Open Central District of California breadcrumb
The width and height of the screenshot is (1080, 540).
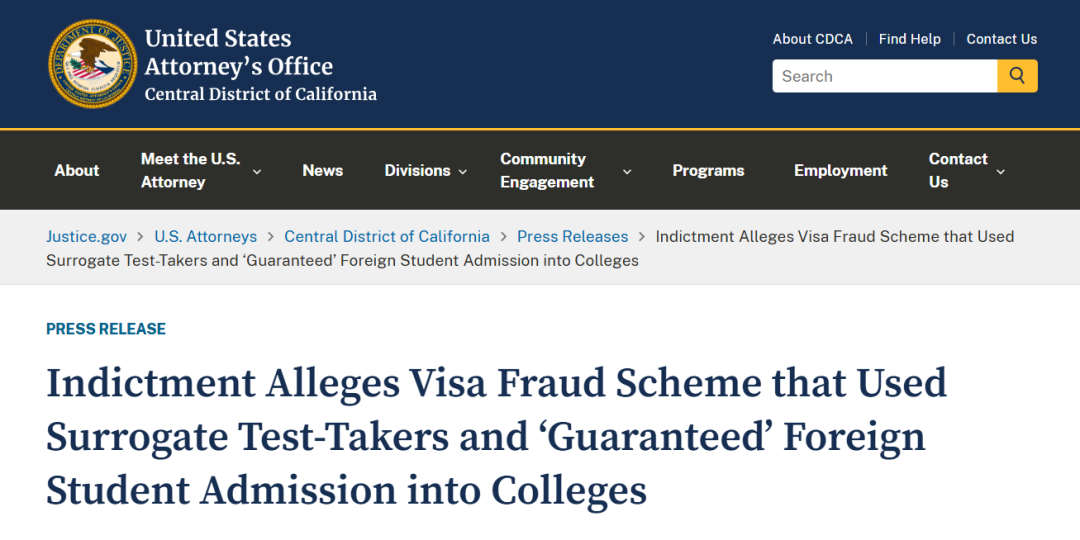click(387, 237)
